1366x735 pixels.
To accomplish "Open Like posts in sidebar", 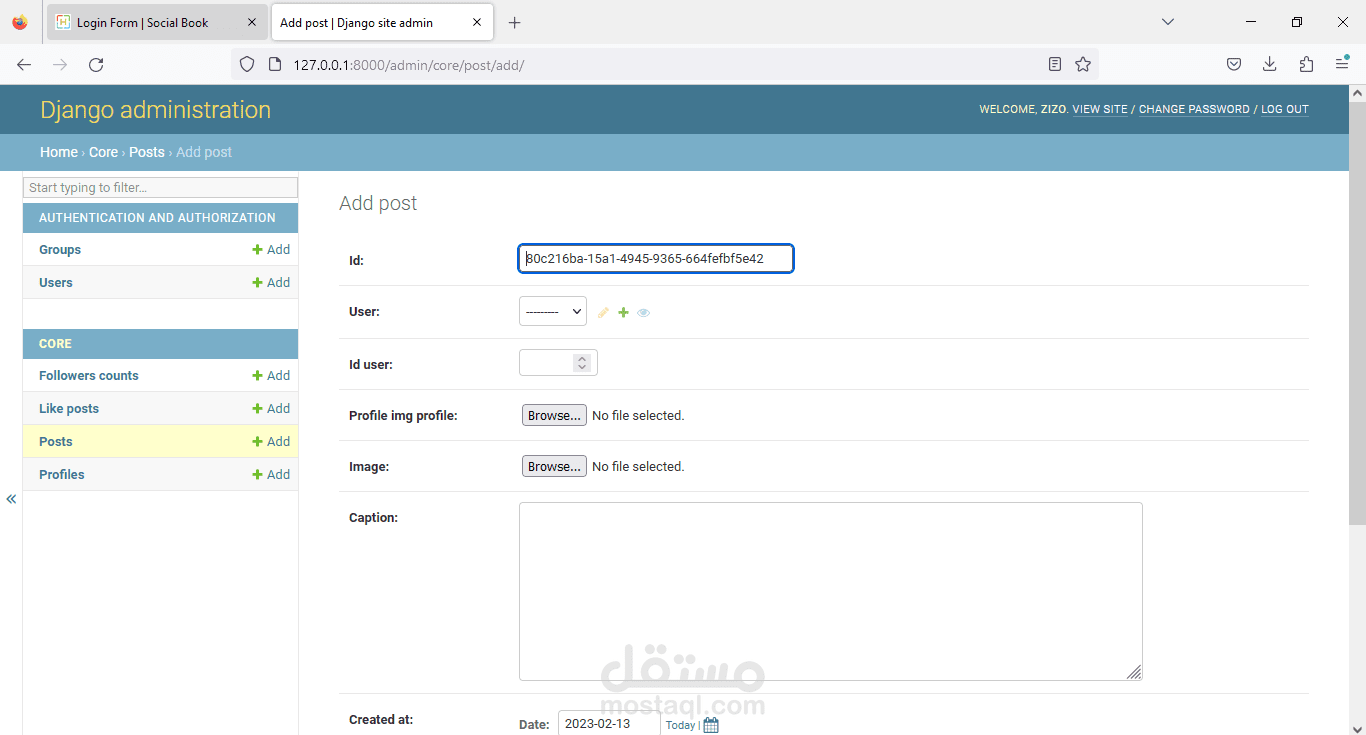I will pyautogui.click(x=69, y=409).
